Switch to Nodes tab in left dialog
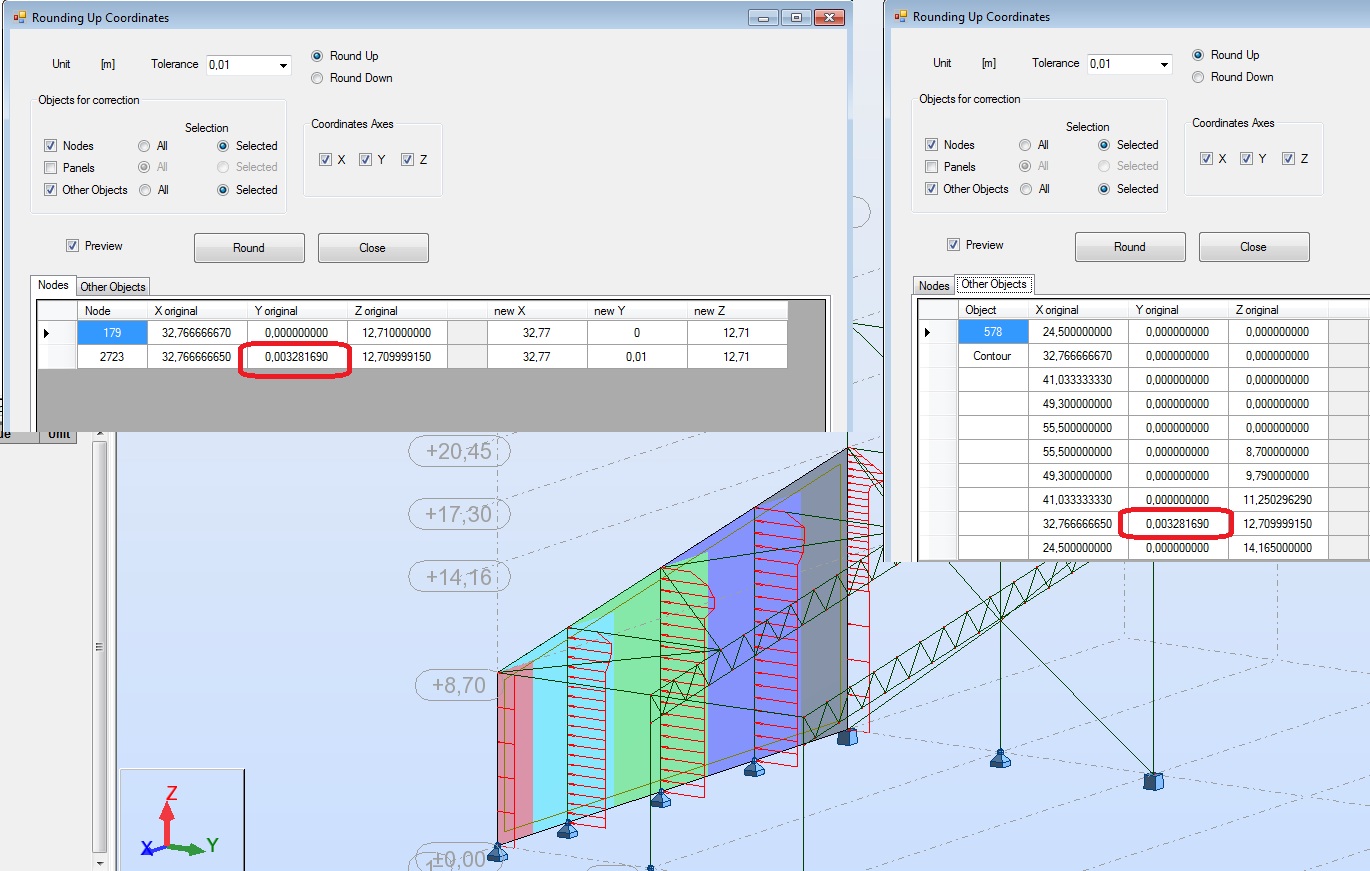Viewport: 1370px width, 871px height. (x=53, y=285)
